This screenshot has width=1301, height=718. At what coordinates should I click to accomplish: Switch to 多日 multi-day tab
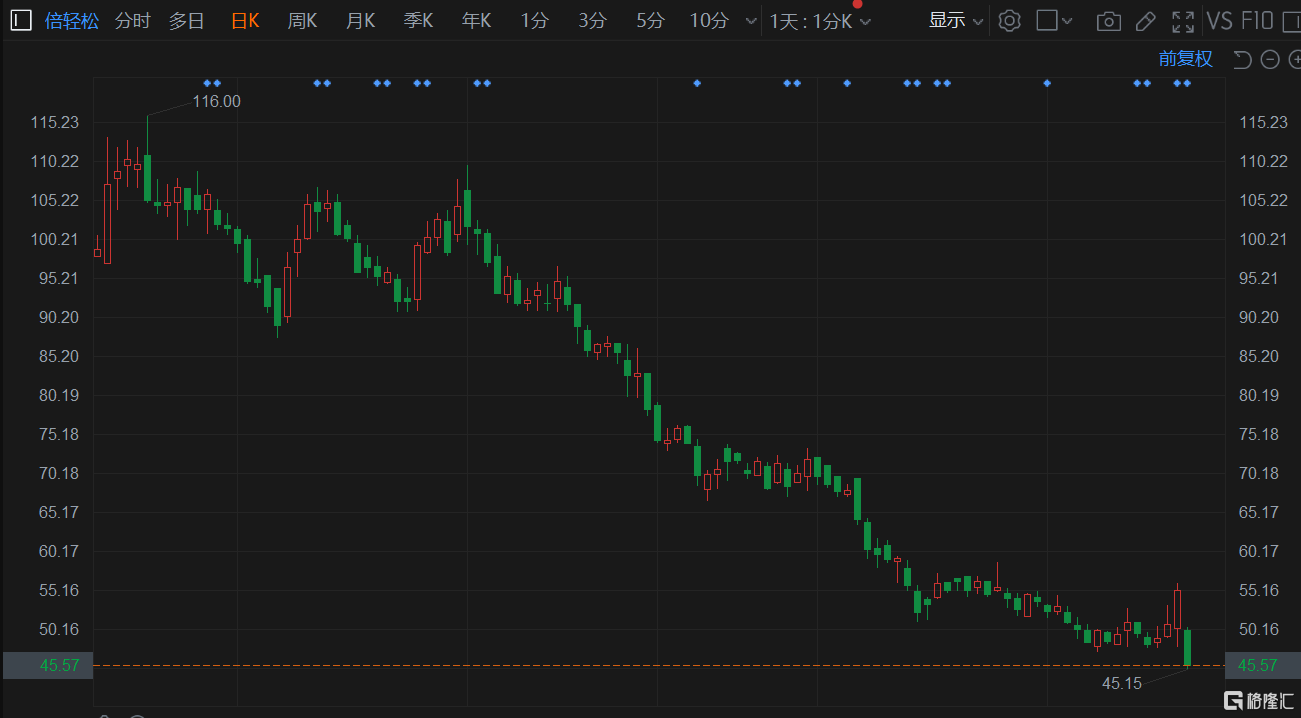click(186, 20)
